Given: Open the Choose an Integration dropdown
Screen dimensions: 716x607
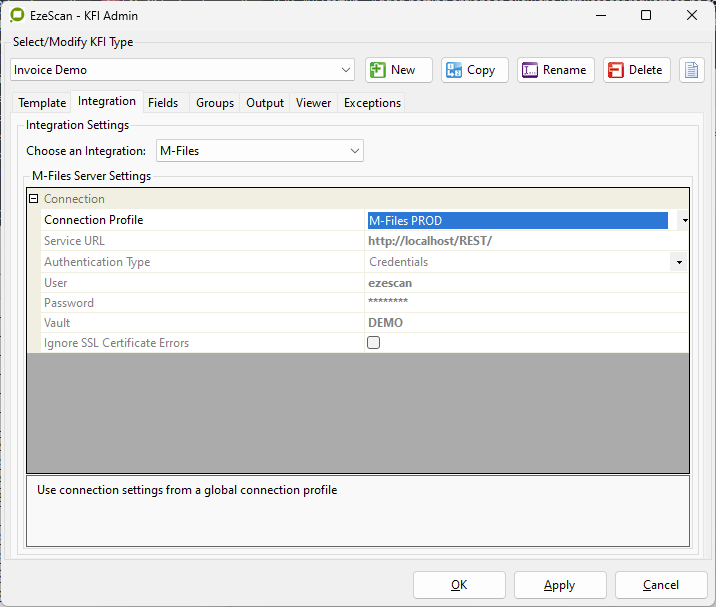Looking at the screenshot, I should 355,151.
